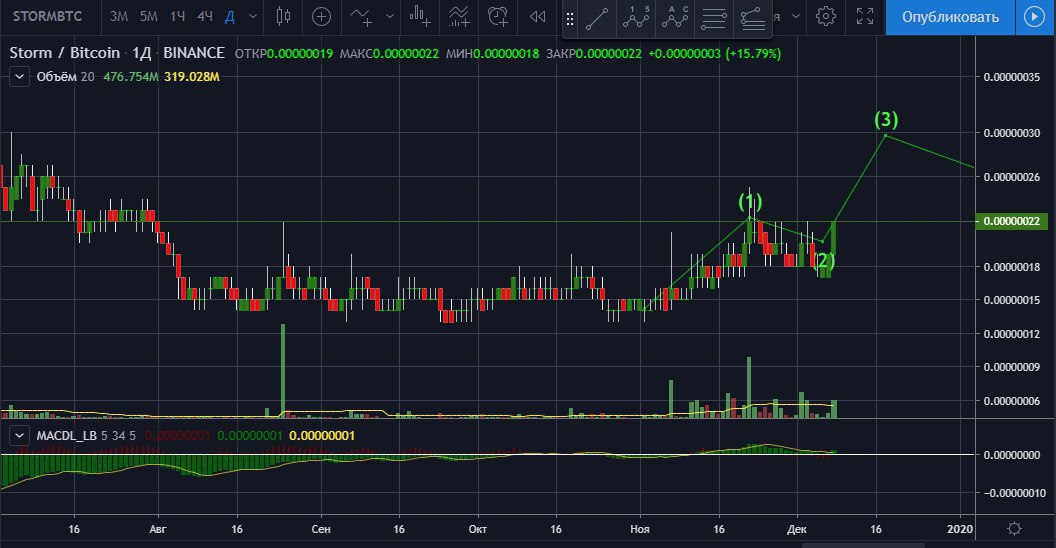Click the 476.754M volume value

[131, 77]
